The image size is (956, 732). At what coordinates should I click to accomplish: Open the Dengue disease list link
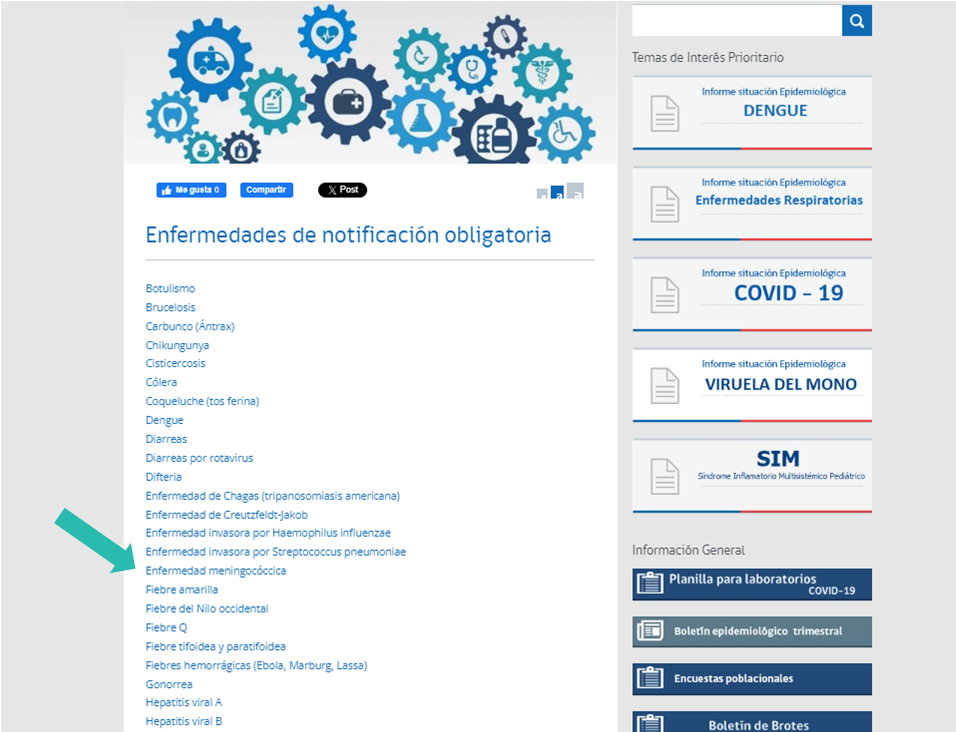pos(165,420)
